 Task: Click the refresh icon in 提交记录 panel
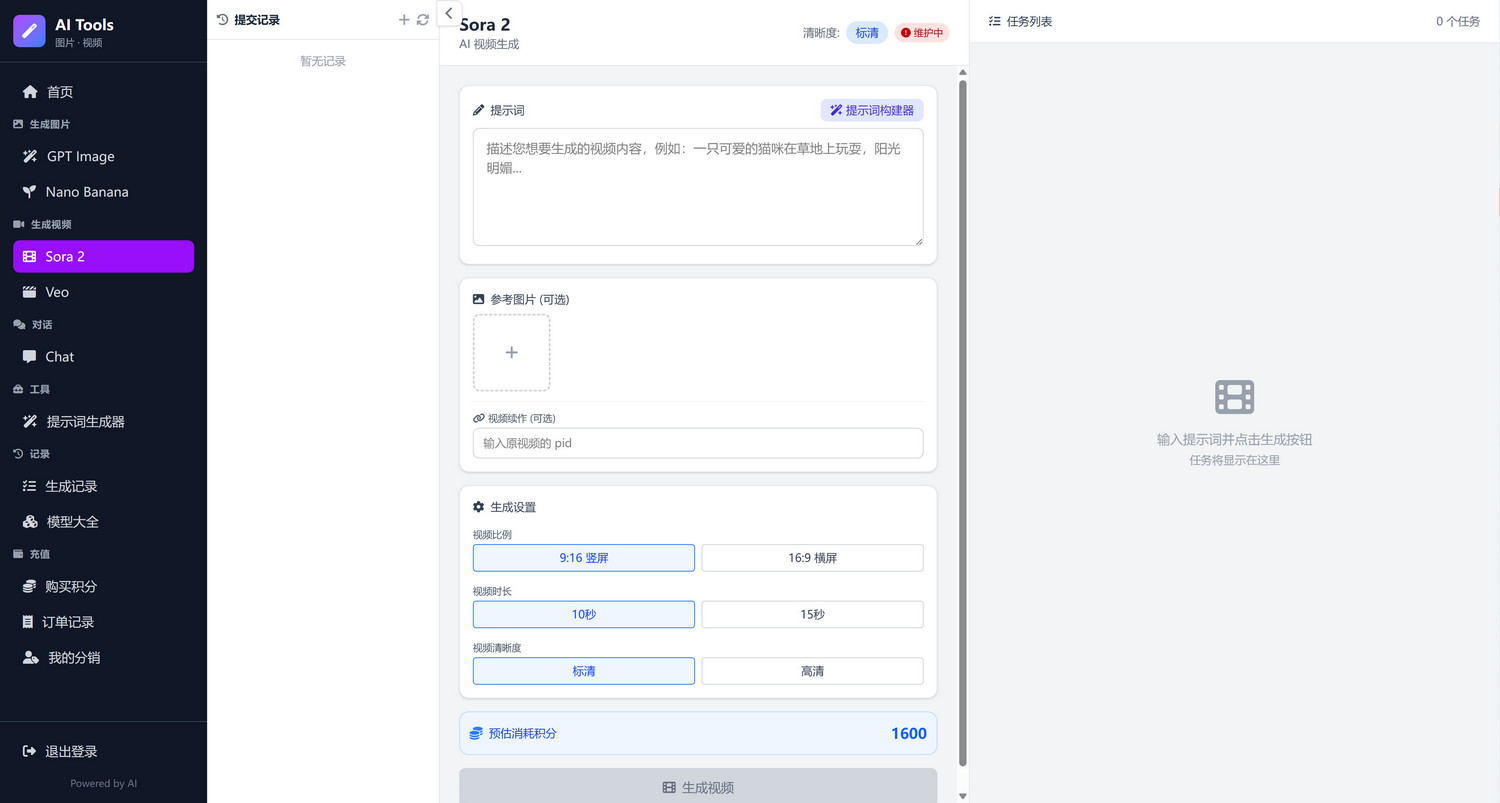423,20
